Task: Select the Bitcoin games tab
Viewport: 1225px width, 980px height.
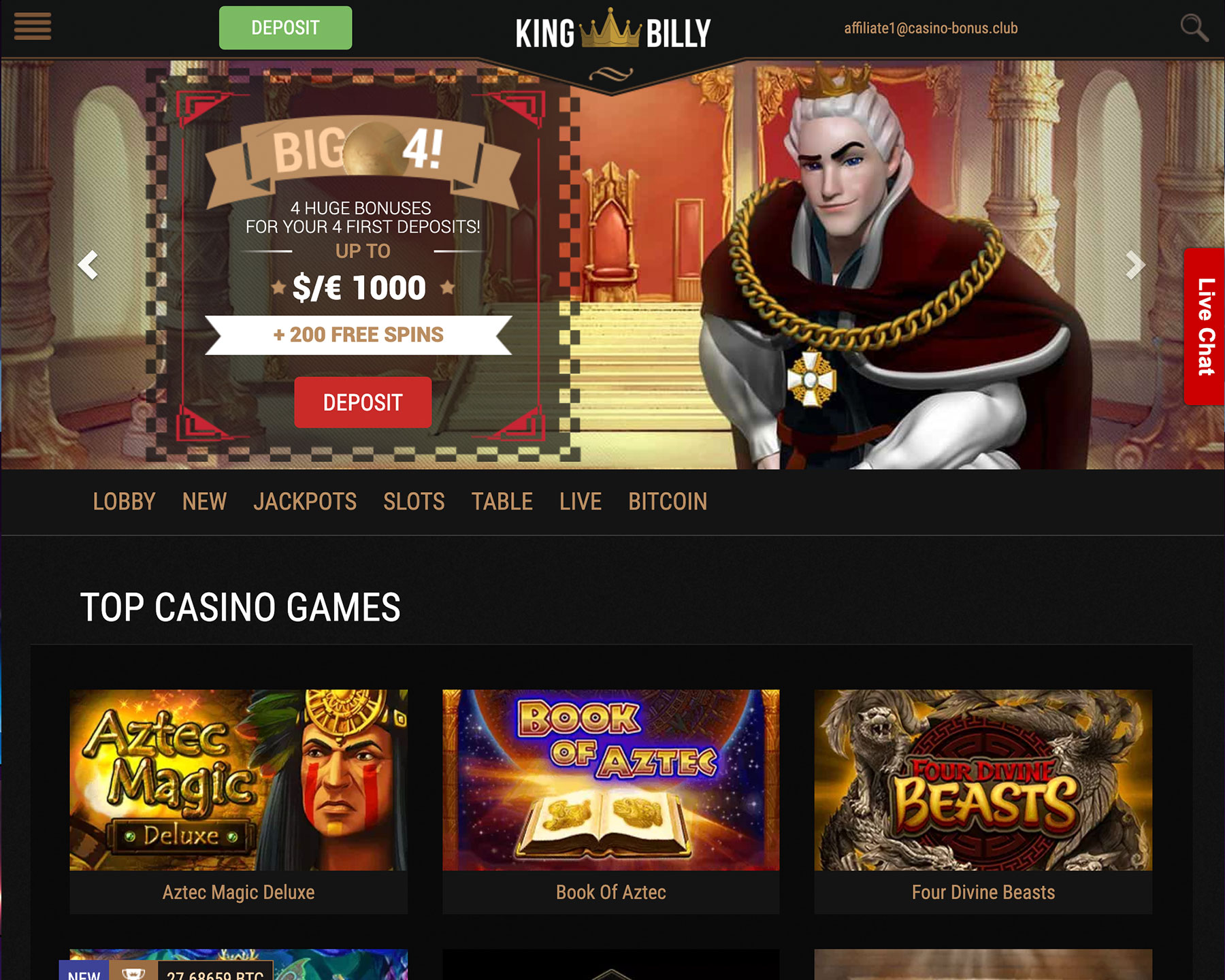Action: coord(668,502)
